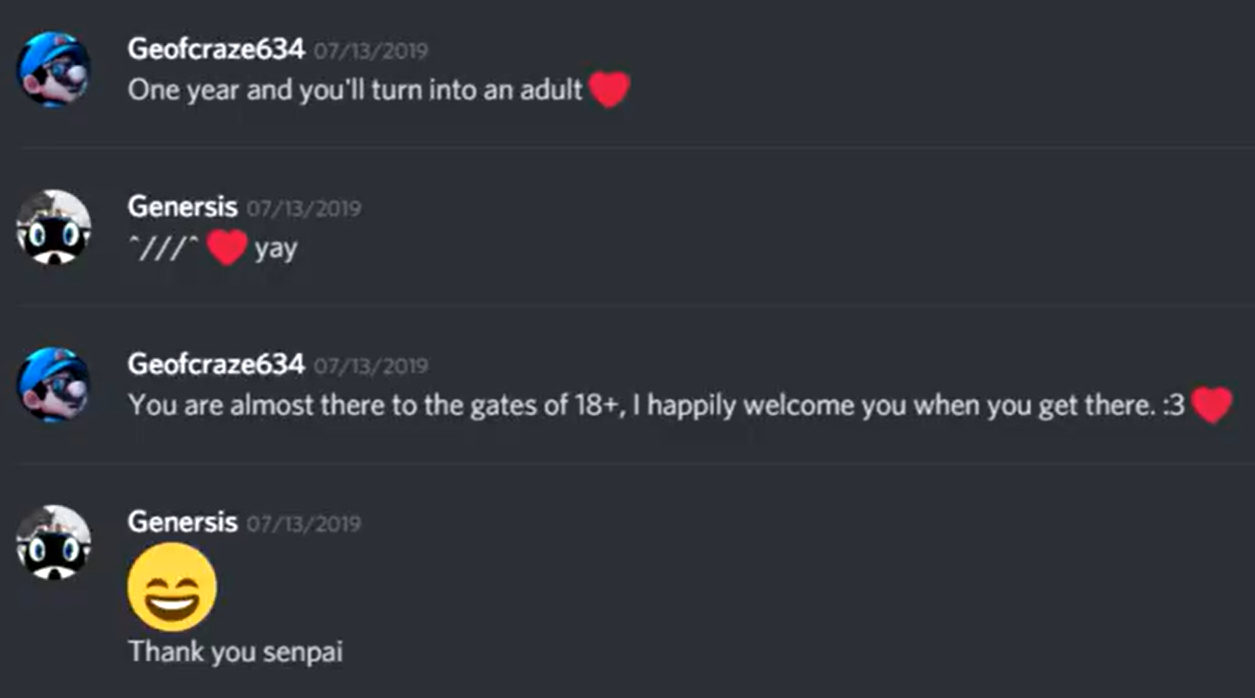Click the 'One year and you'll turn' message text
Image resolution: width=1255 pixels, height=698 pixels.
click(355, 90)
